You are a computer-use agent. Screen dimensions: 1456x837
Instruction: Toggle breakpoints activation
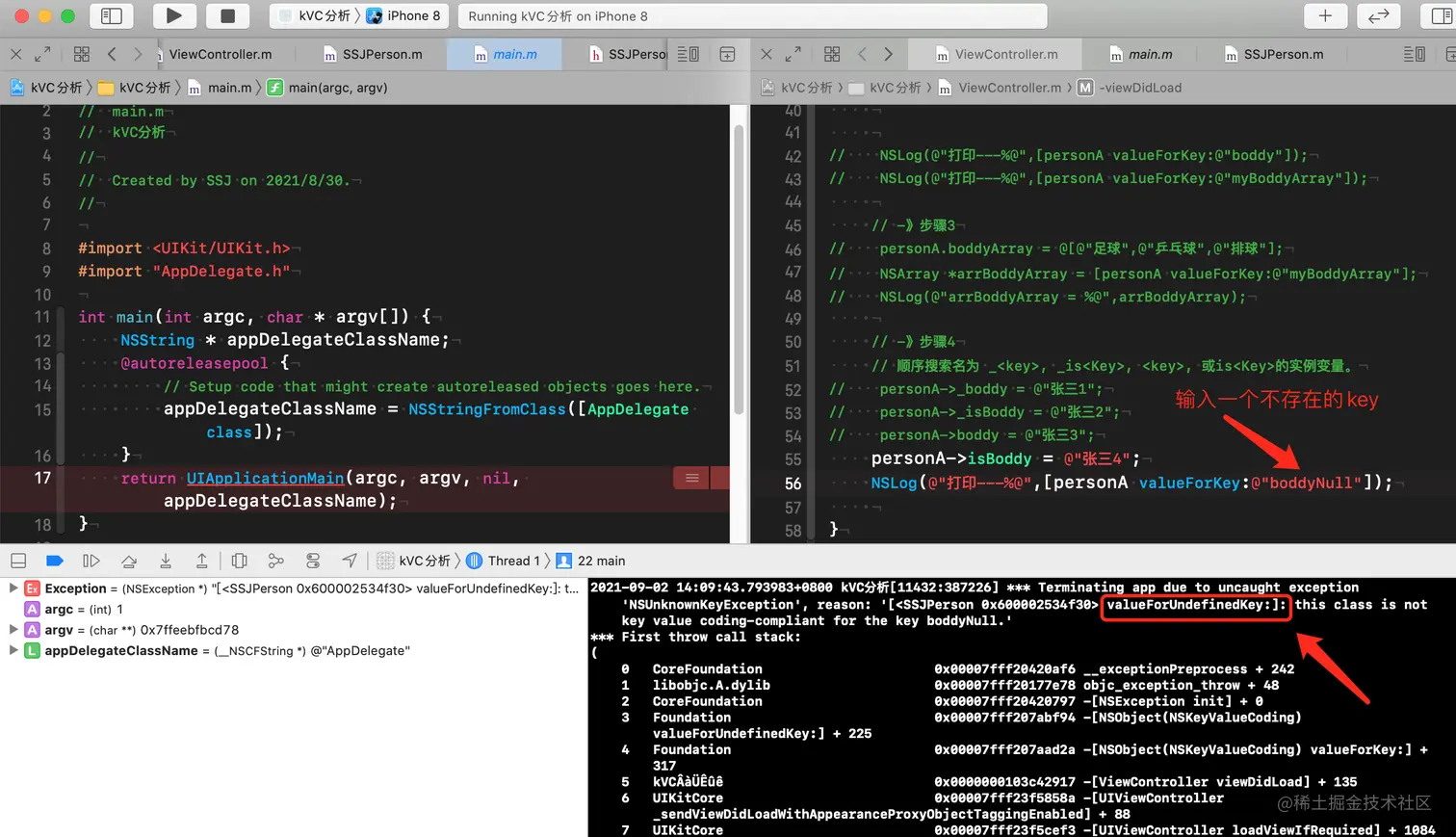click(55, 561)
